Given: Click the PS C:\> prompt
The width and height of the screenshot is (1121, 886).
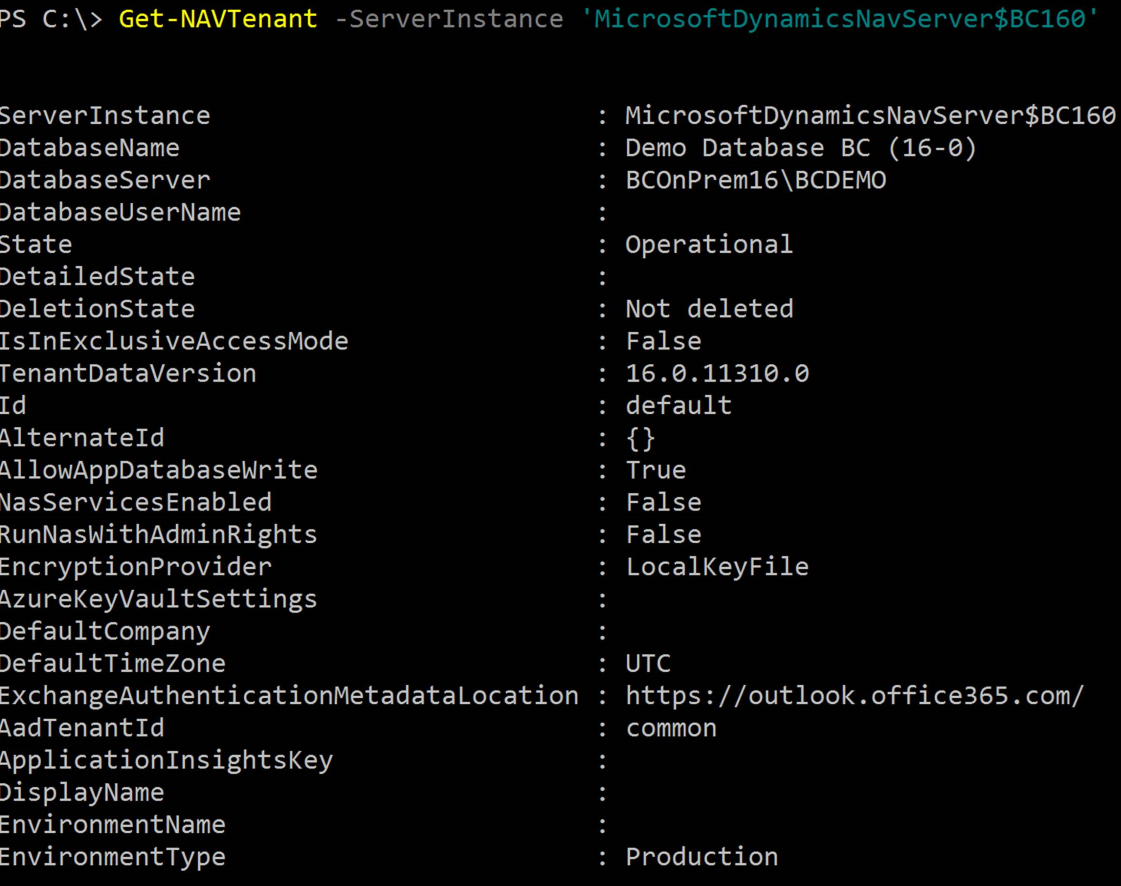Looking at the screenshot, I should point(51,19).
